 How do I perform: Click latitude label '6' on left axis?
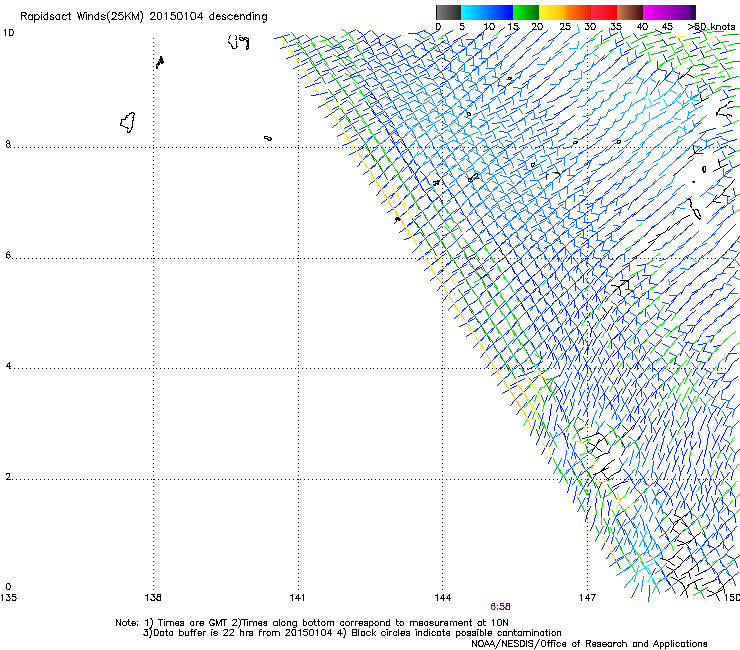8,255
